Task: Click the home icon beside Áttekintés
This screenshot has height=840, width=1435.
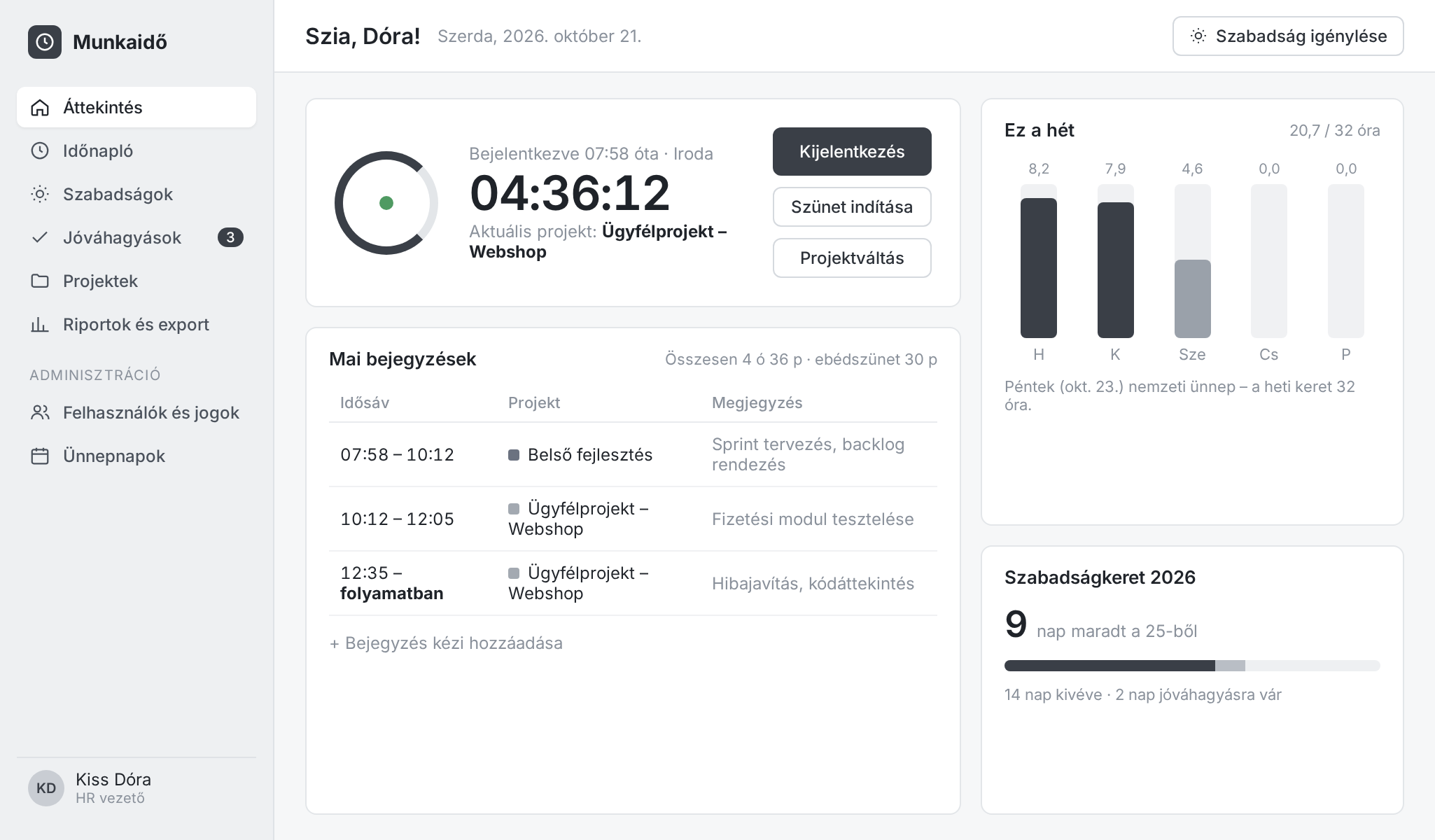Action: click(40, 107)
